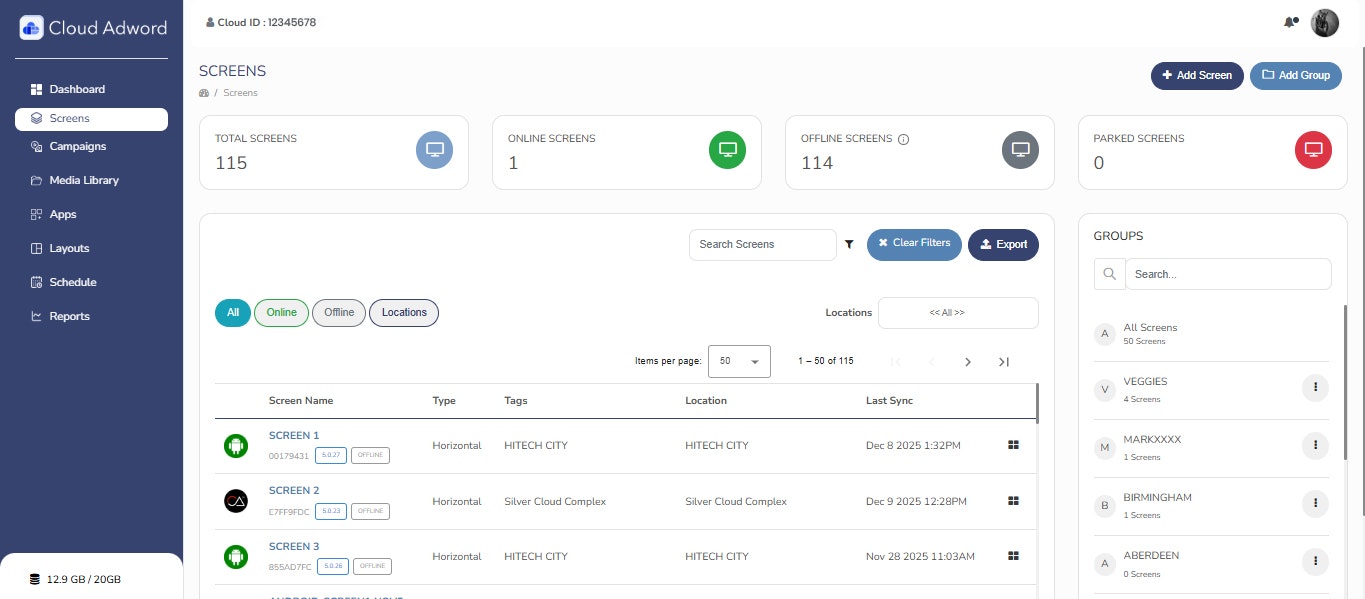Open options menu for VEGGIES group
Viewport: 1365px width, 599px height.
pyautogui.click(x=1315, y=387)
